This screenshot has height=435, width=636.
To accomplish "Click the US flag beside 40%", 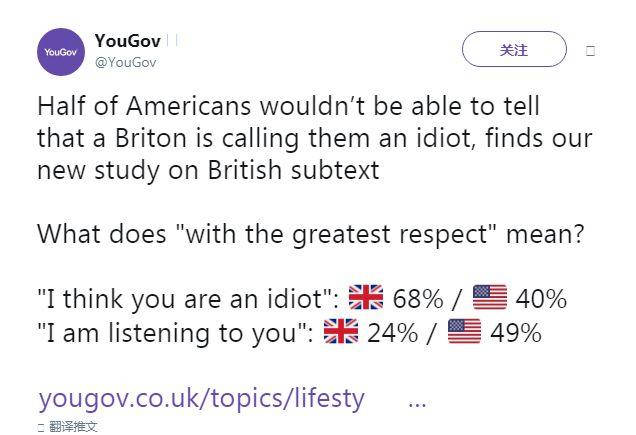I will coord(490,298).
